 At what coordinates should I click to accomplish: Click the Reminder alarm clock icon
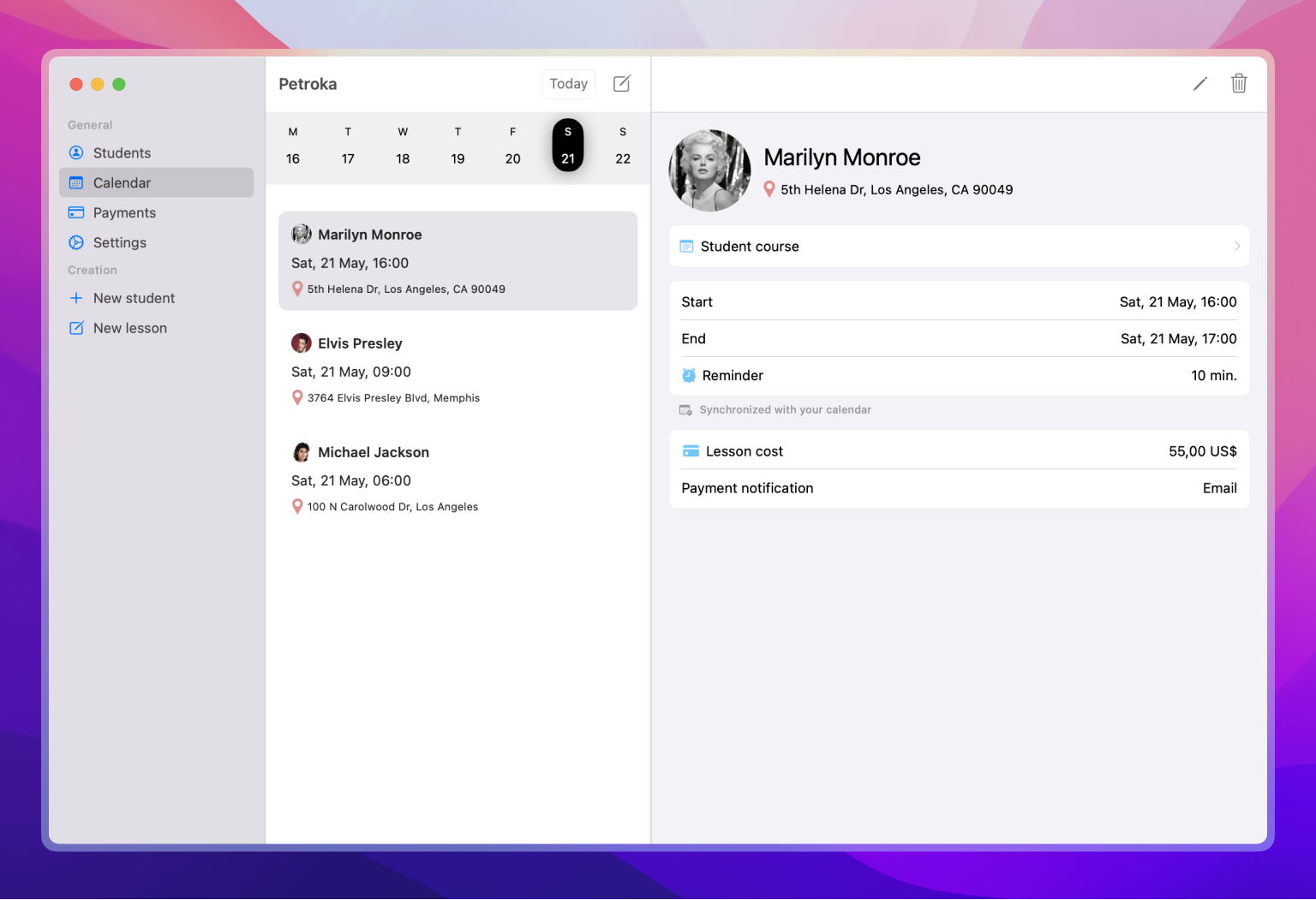689,376
